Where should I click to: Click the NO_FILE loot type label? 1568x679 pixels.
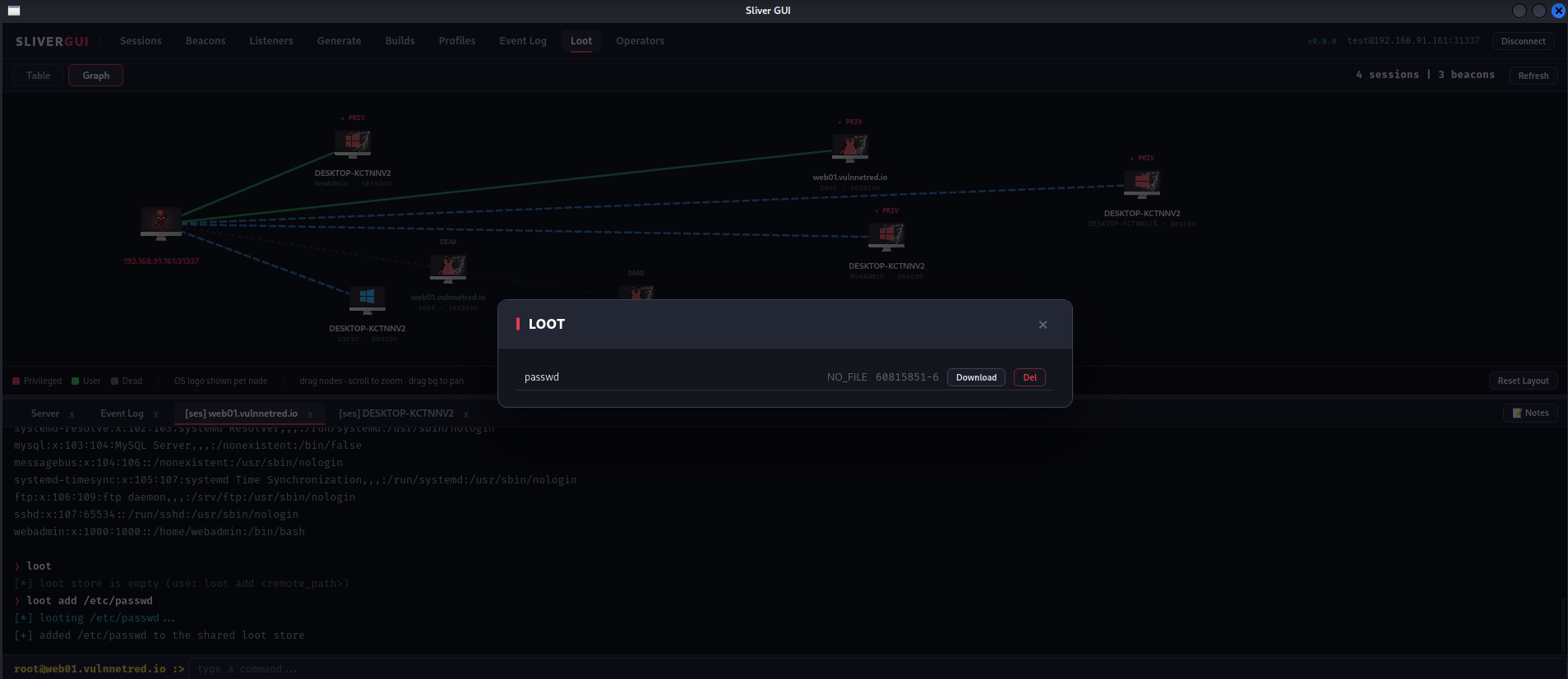[847, 377]
